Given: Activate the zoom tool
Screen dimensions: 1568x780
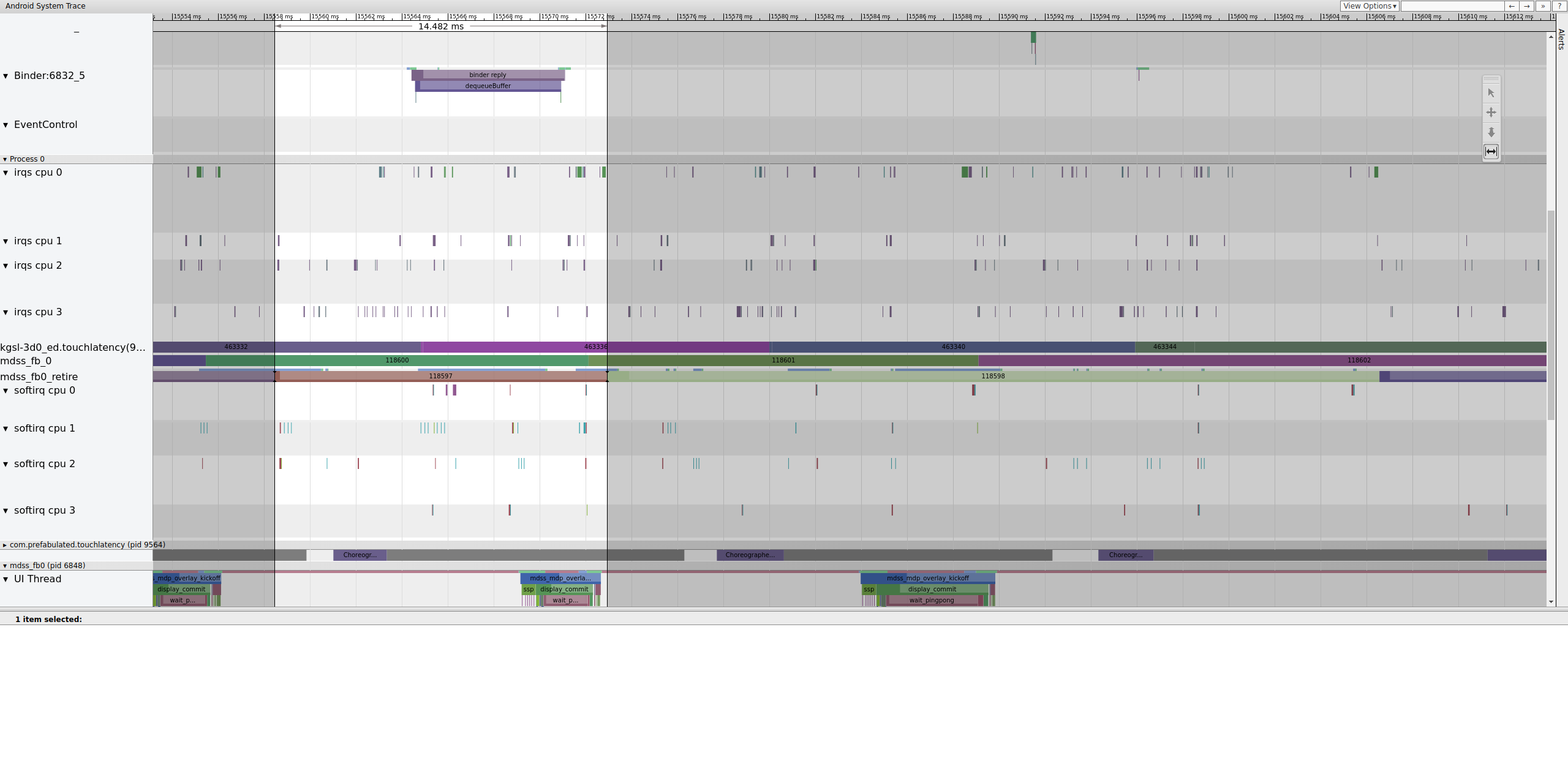Looking at the screenshot, I should 1491,132.
